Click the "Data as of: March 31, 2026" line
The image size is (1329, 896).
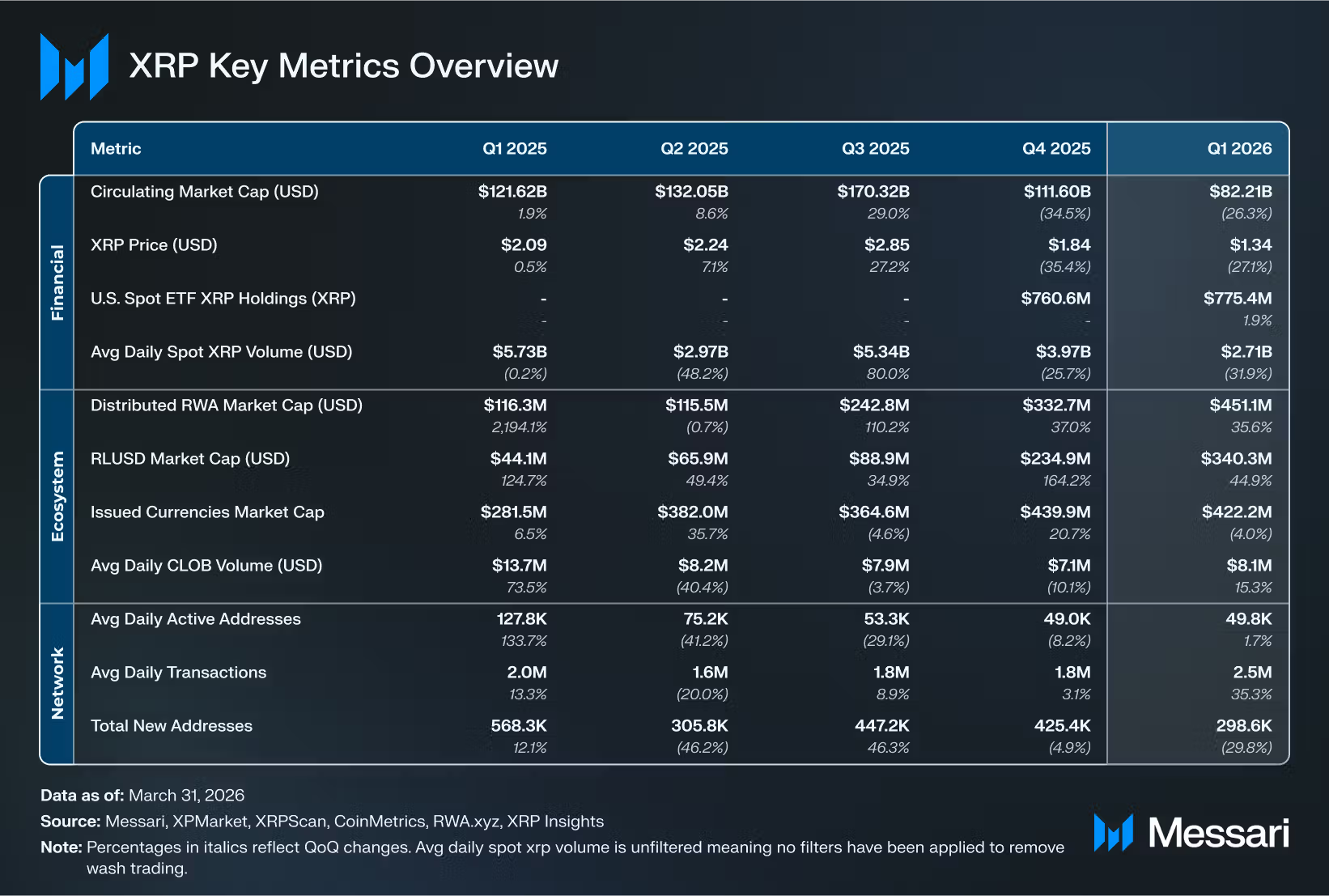click(142, 796)
